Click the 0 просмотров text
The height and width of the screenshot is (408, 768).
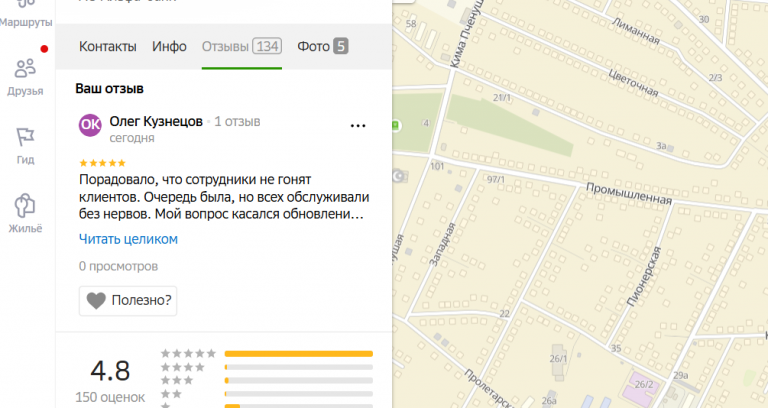pyautogui.click(x=118, y=266)
